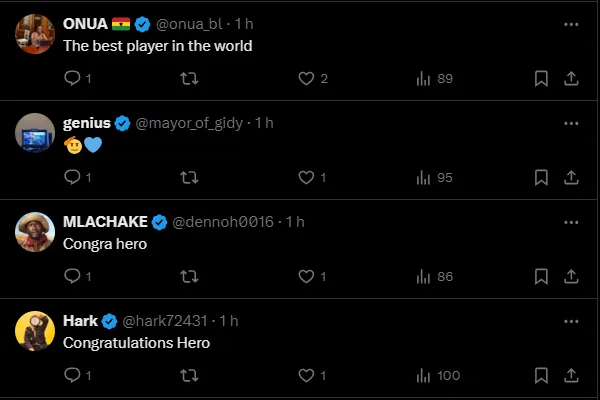Bookmark MLACHAKE's tweet
This screenshot has height=400, width=600.
pos(541,276)
